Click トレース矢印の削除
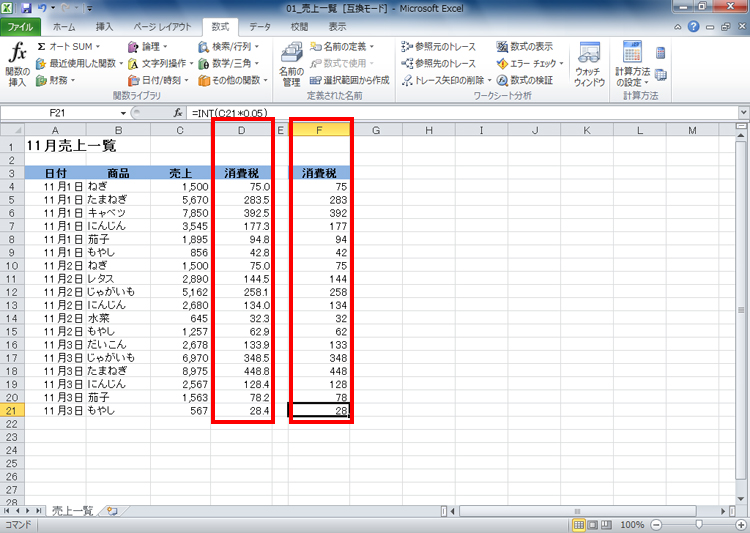The height and width of the screenshot is (533, 750). [x=443, y=80]
